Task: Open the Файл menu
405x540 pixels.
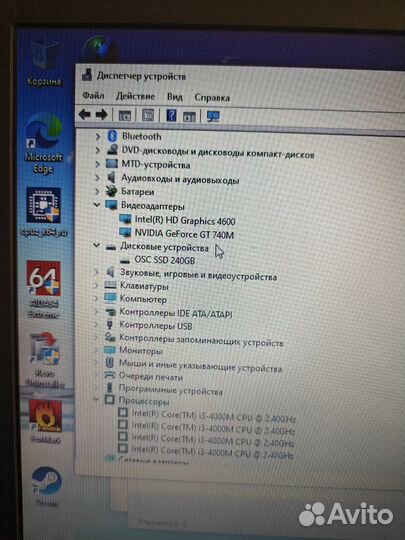Action: tap(93, 95)
